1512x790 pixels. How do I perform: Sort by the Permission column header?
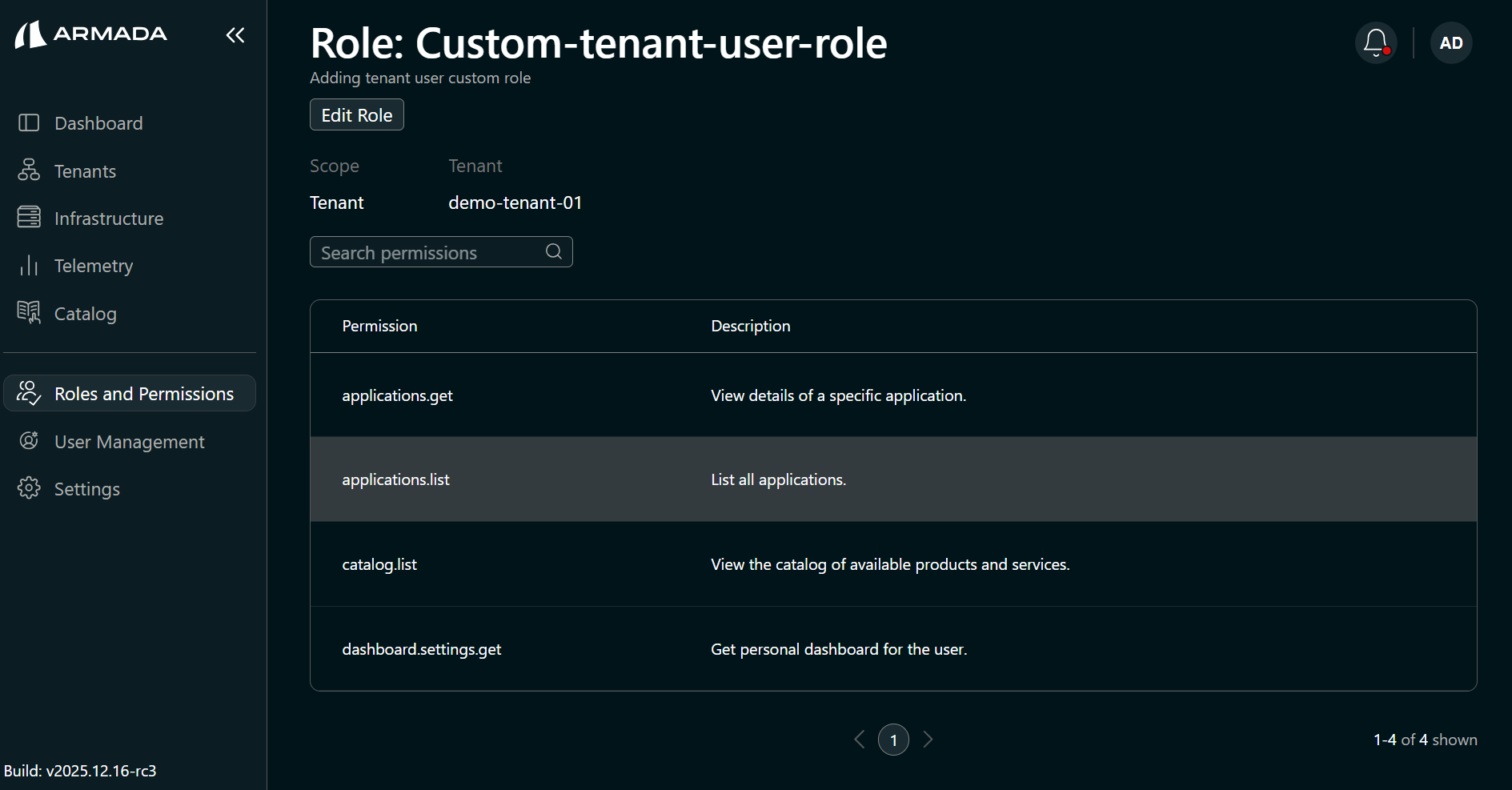coord(379,326)
